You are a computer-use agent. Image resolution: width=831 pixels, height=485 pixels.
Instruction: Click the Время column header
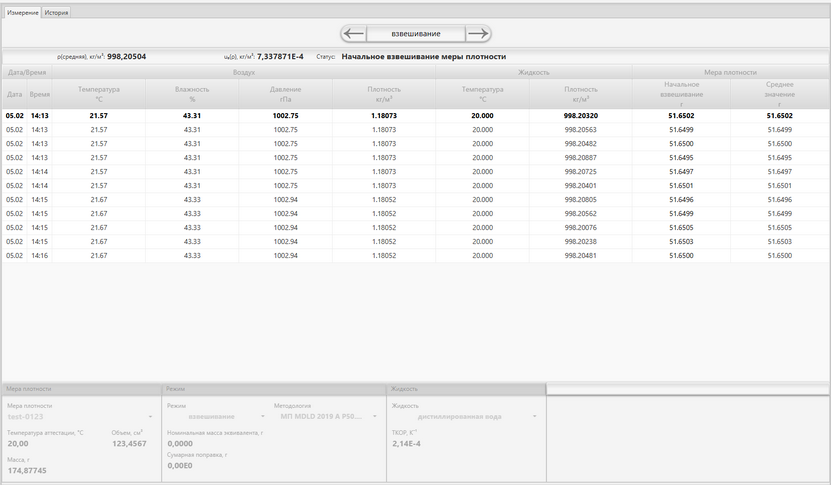40,94
